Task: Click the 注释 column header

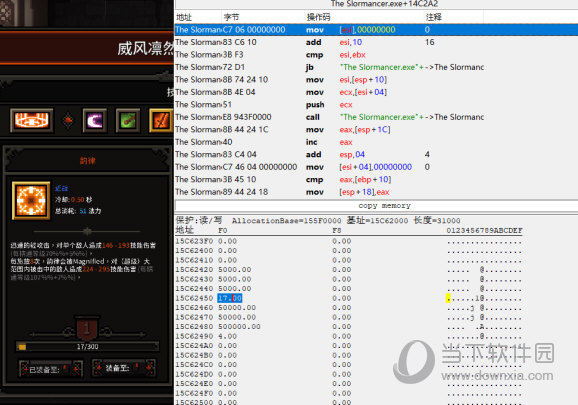Action: click(x=434, y=17)
